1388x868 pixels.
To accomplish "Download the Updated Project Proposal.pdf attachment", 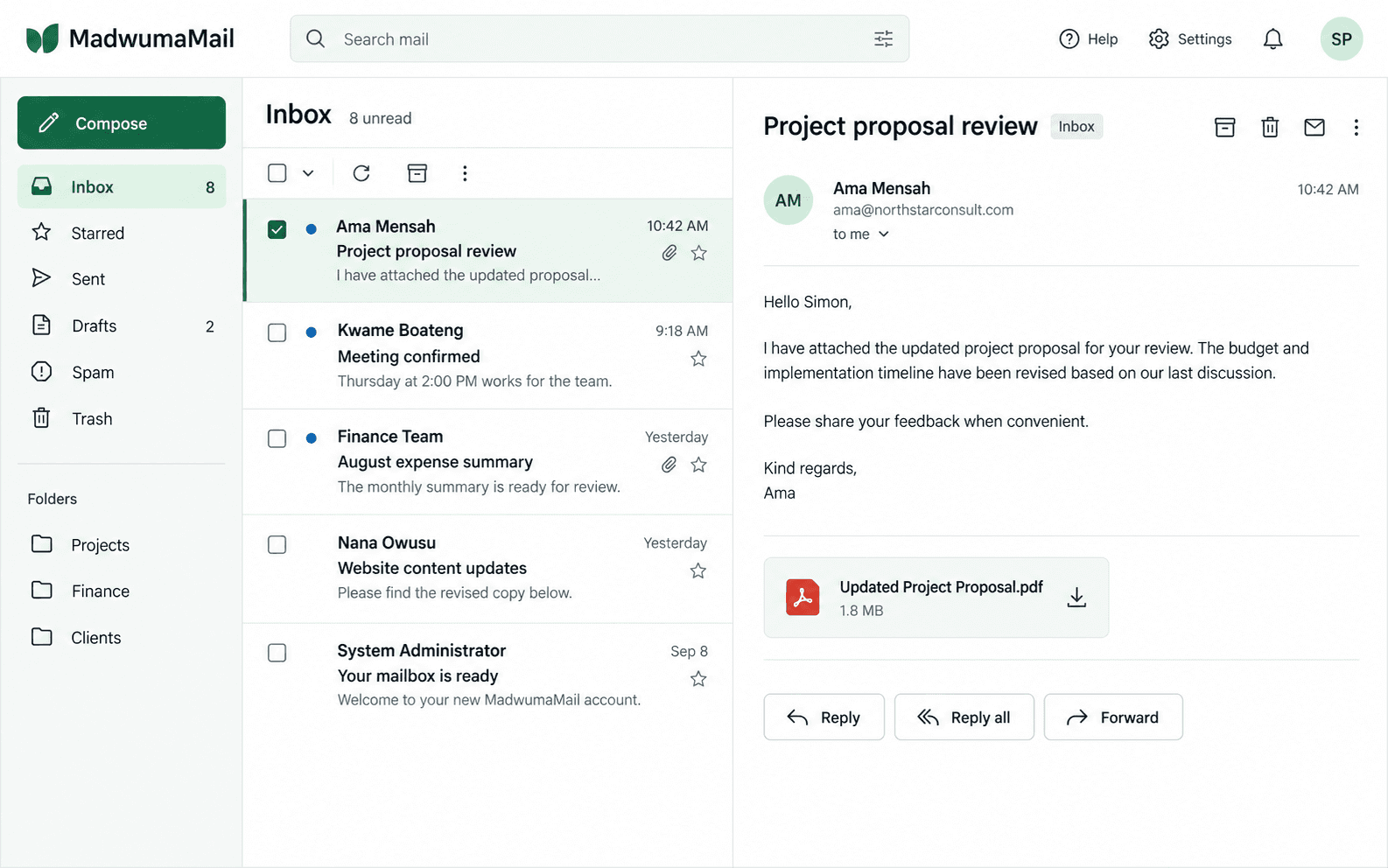I will pyautogui.click(x=1076, y=598).
